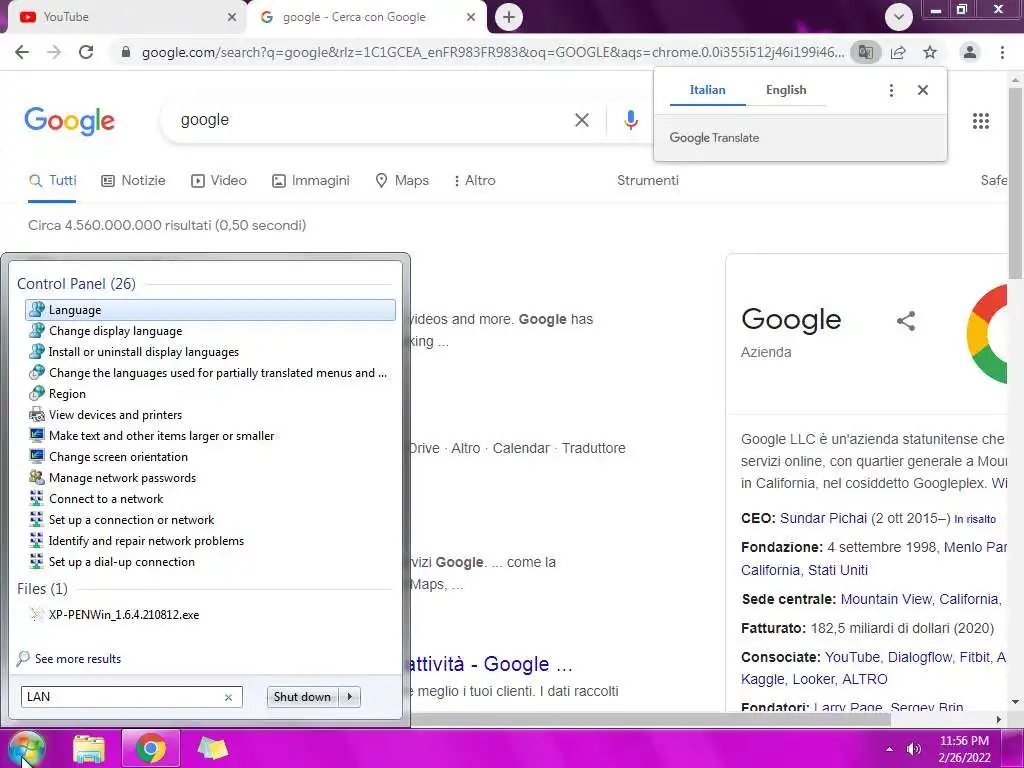Open the Altro dropdown in search filters
The image size is (1024, 768).
pos(475,181)
